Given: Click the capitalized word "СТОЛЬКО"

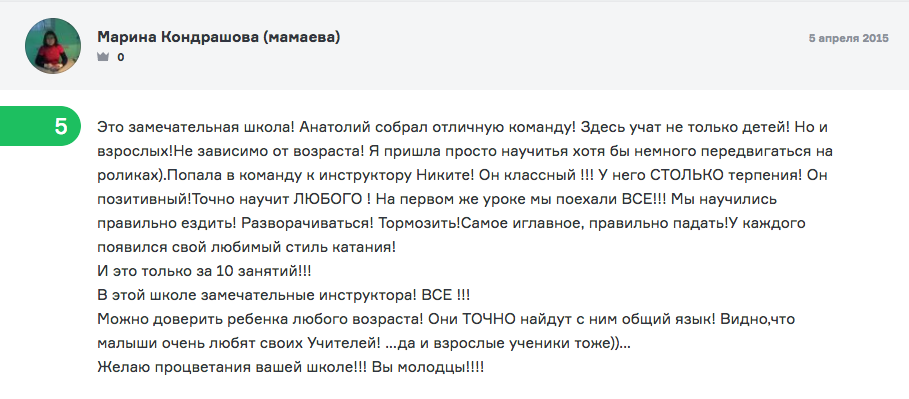Looking at the screenshot, I should (x=636, y=175).
